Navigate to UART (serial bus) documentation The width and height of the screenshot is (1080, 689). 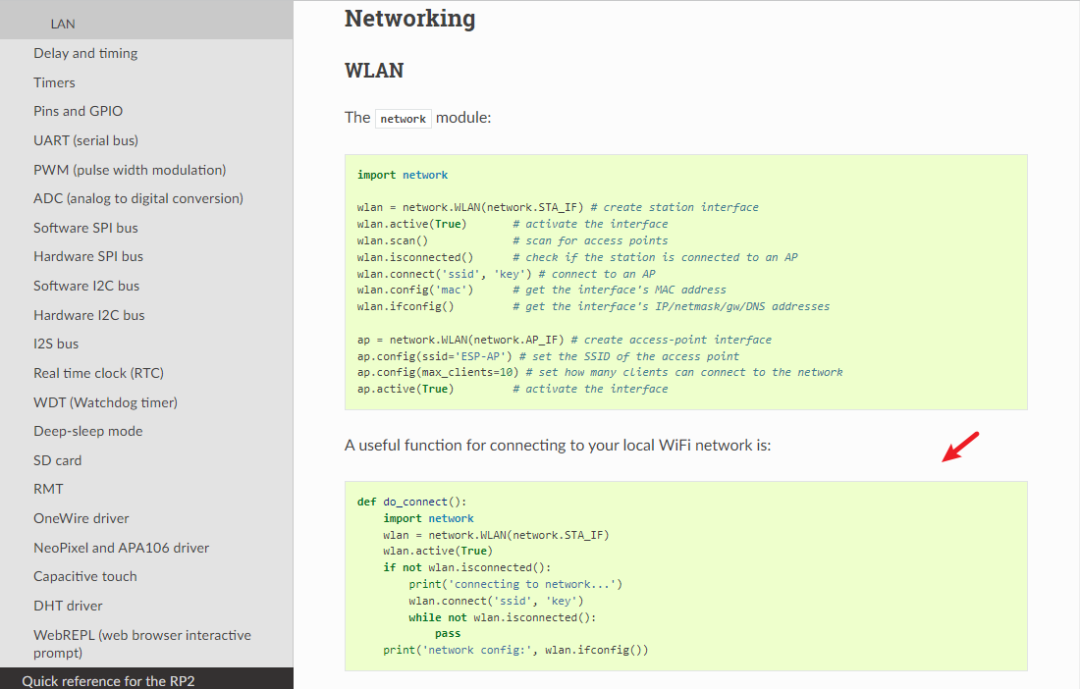(x=87, y=140)
